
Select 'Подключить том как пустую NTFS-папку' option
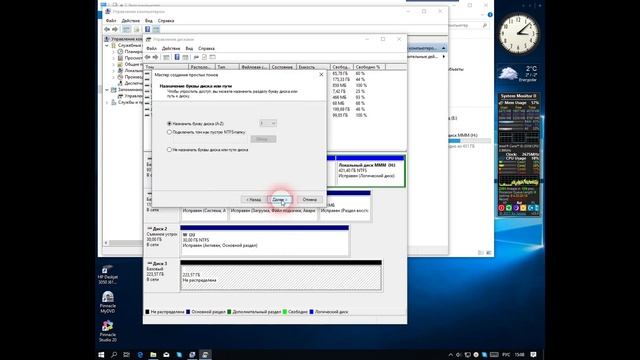coord(169,132)
